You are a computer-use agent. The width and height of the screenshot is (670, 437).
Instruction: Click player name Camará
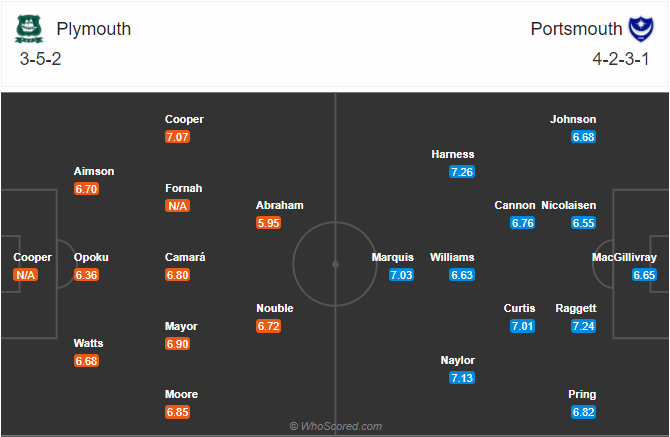click(185, 257)
